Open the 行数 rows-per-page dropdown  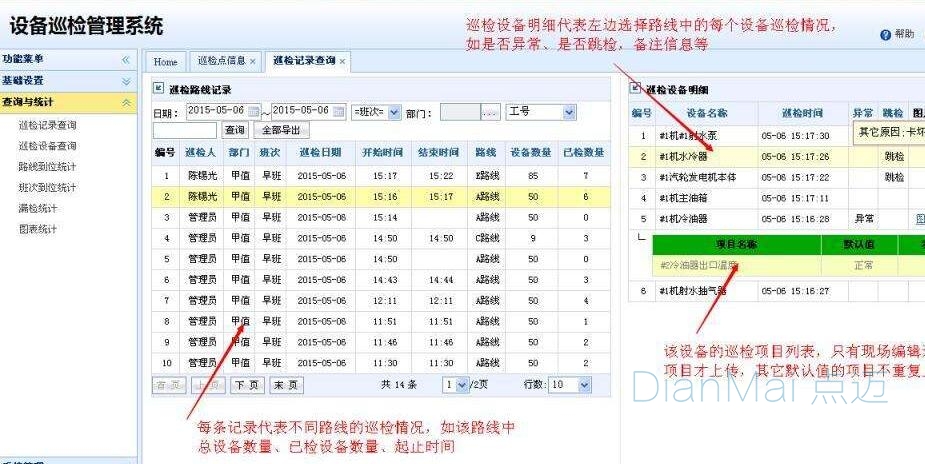point(569,385)
